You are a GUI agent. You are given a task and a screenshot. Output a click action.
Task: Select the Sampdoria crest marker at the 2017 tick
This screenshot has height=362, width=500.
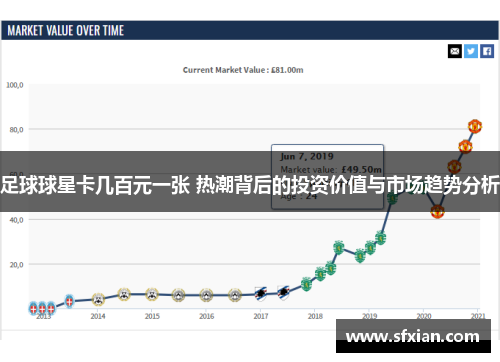[261, 294]
